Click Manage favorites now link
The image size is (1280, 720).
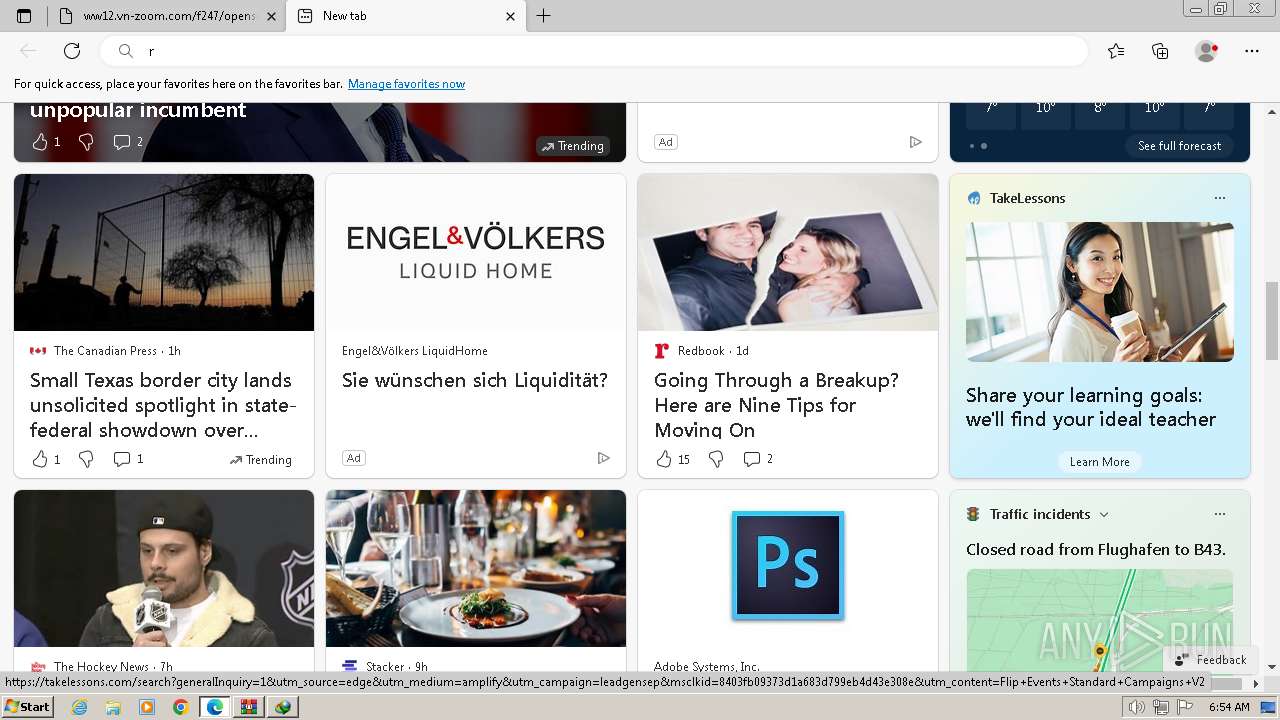tap(406, 84)
